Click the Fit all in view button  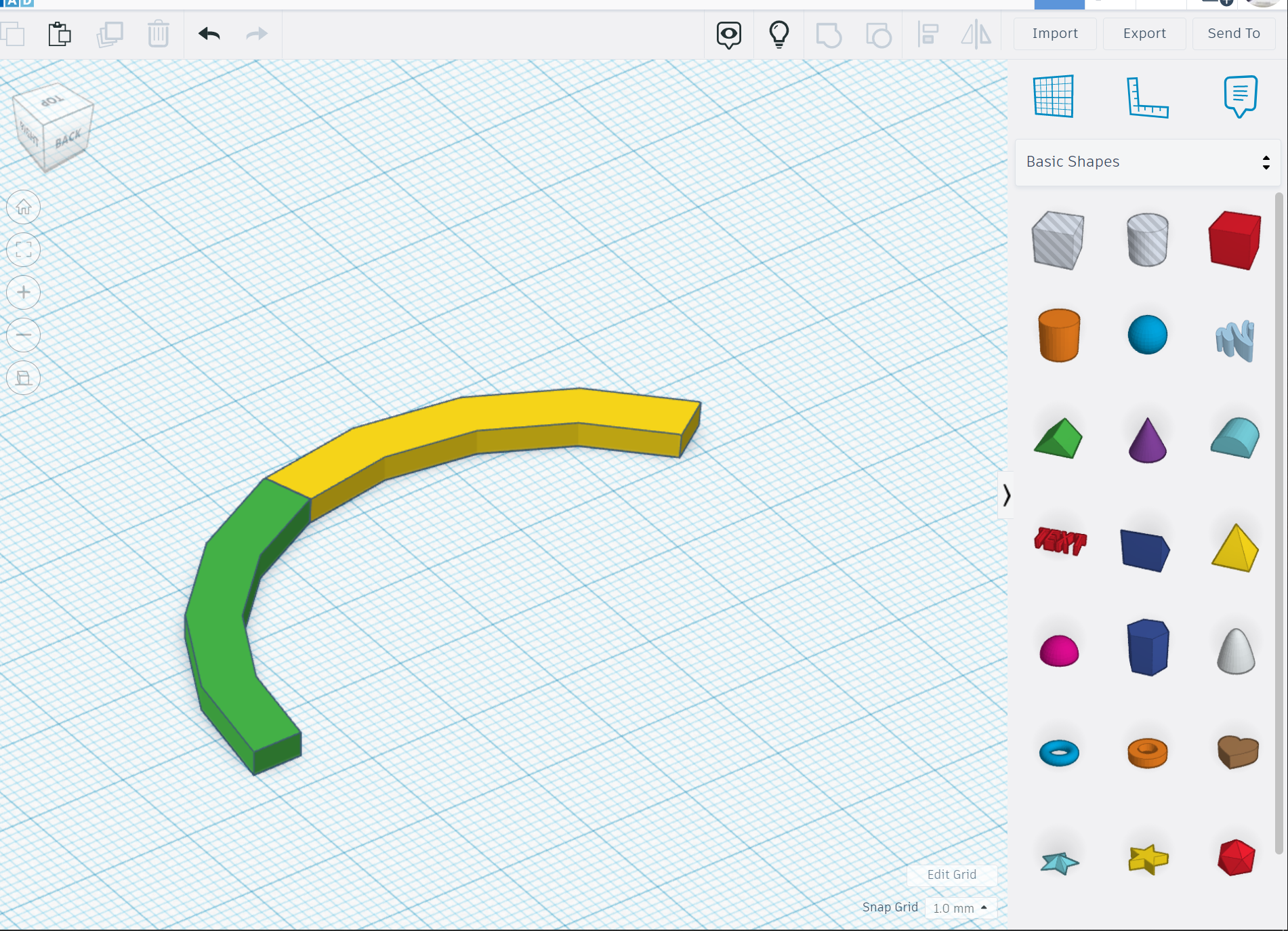24,250
